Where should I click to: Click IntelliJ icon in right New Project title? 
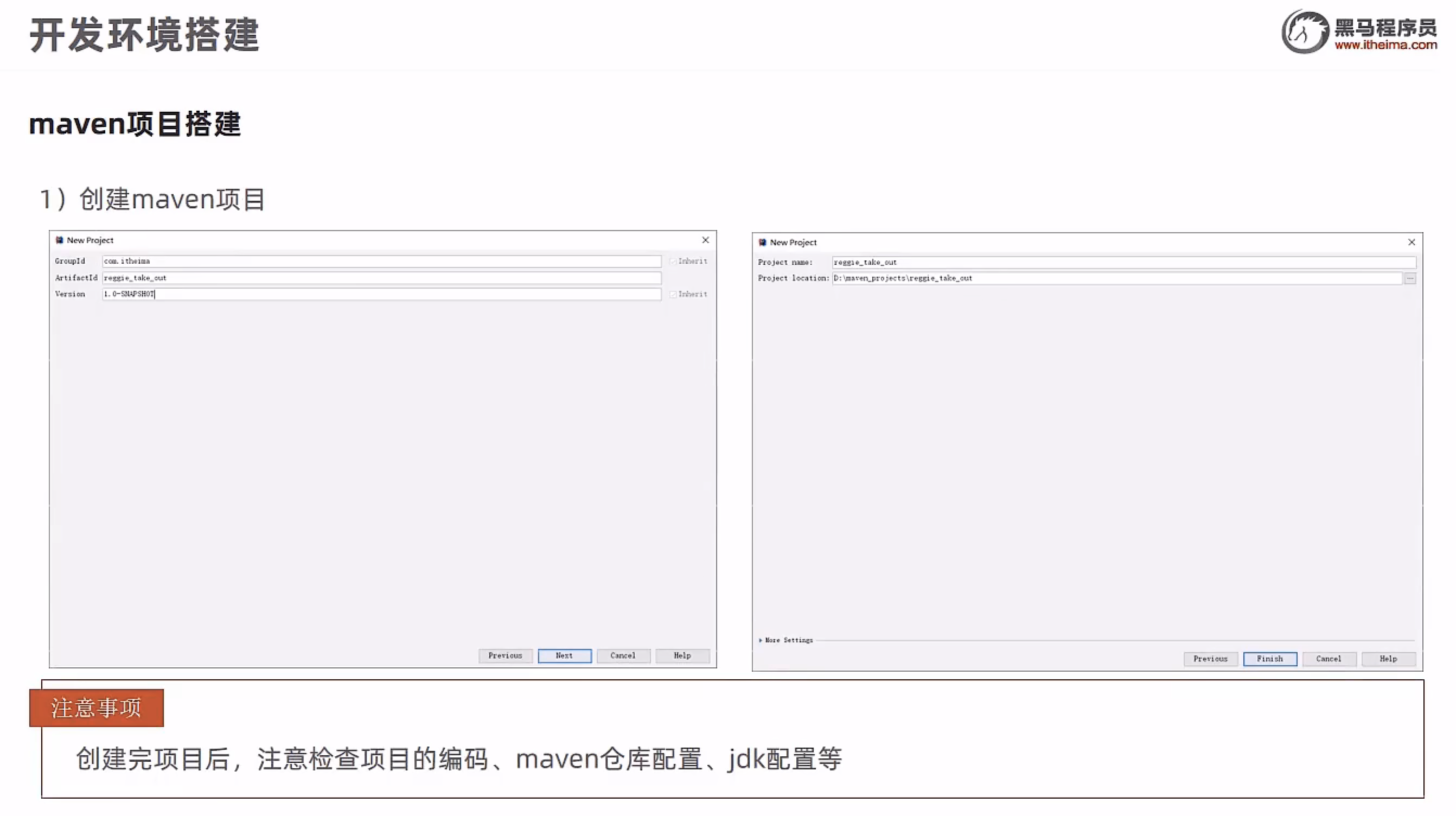click(762, 243)
